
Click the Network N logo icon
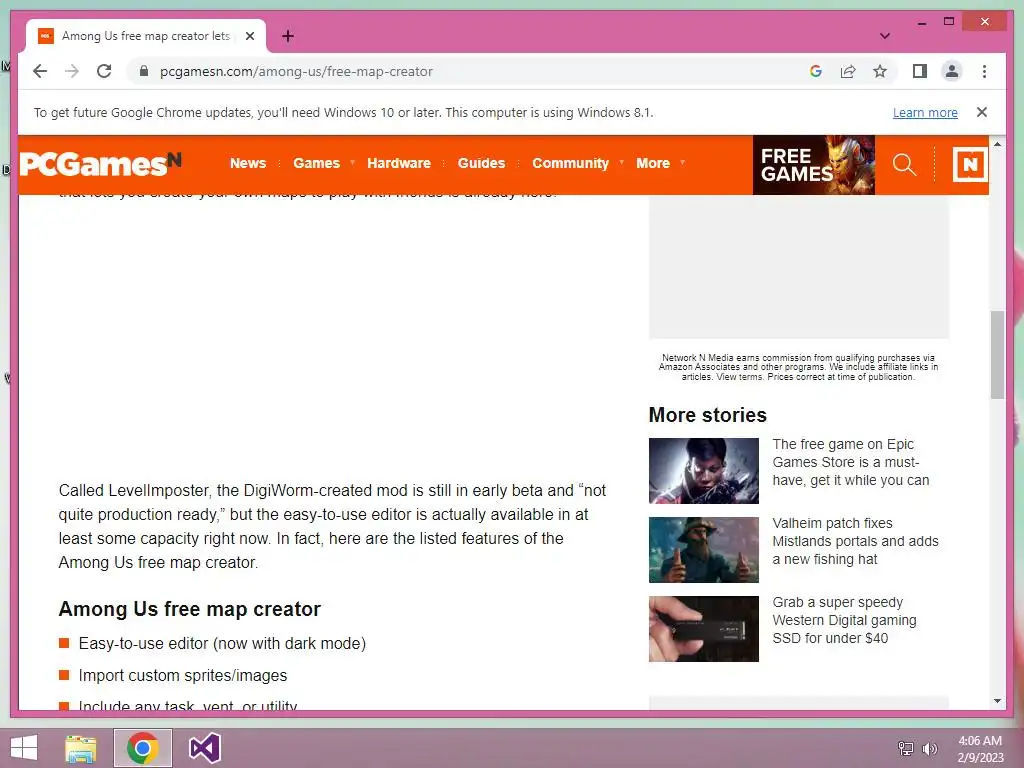970,165
